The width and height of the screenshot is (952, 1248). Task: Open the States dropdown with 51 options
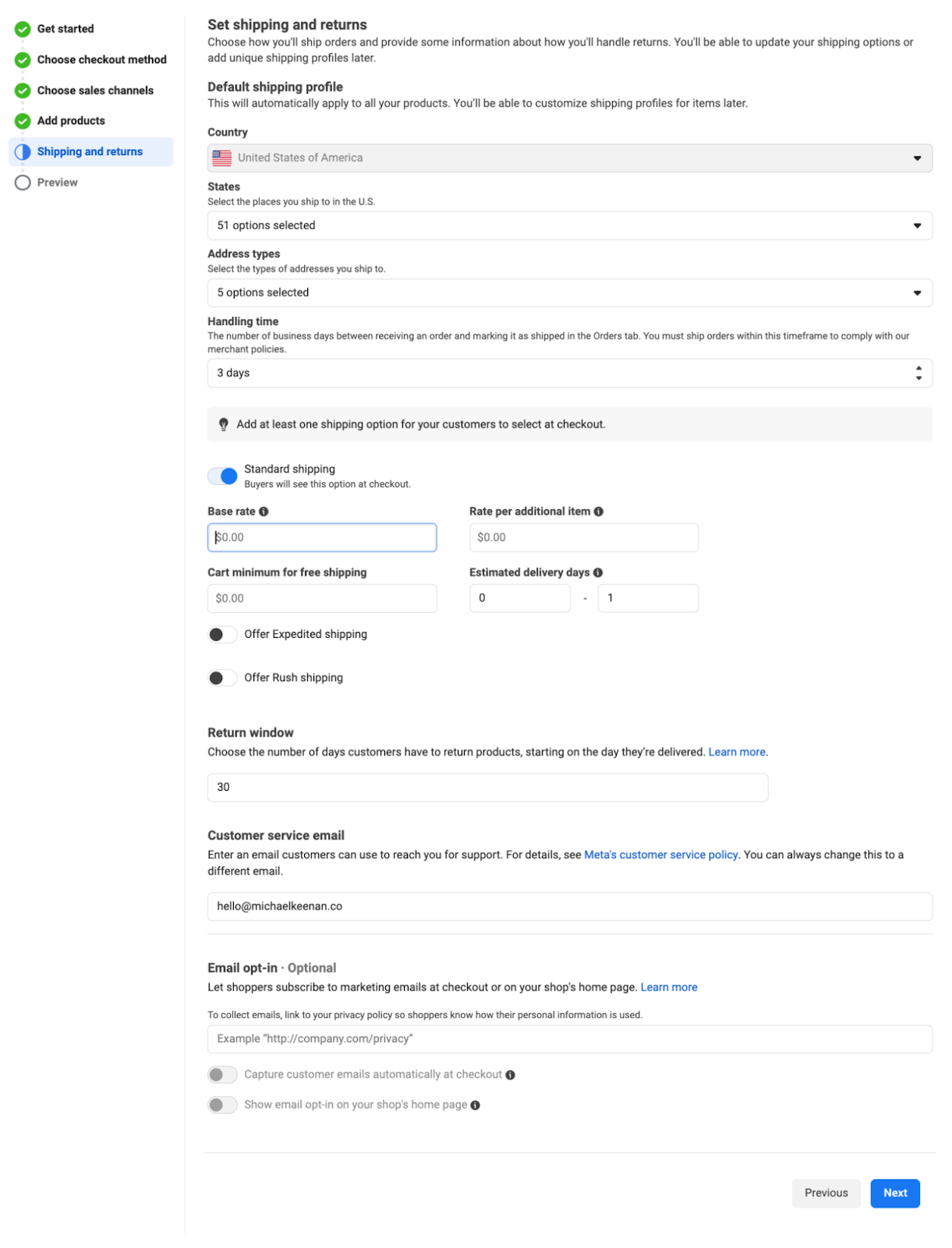click(569, 225)
